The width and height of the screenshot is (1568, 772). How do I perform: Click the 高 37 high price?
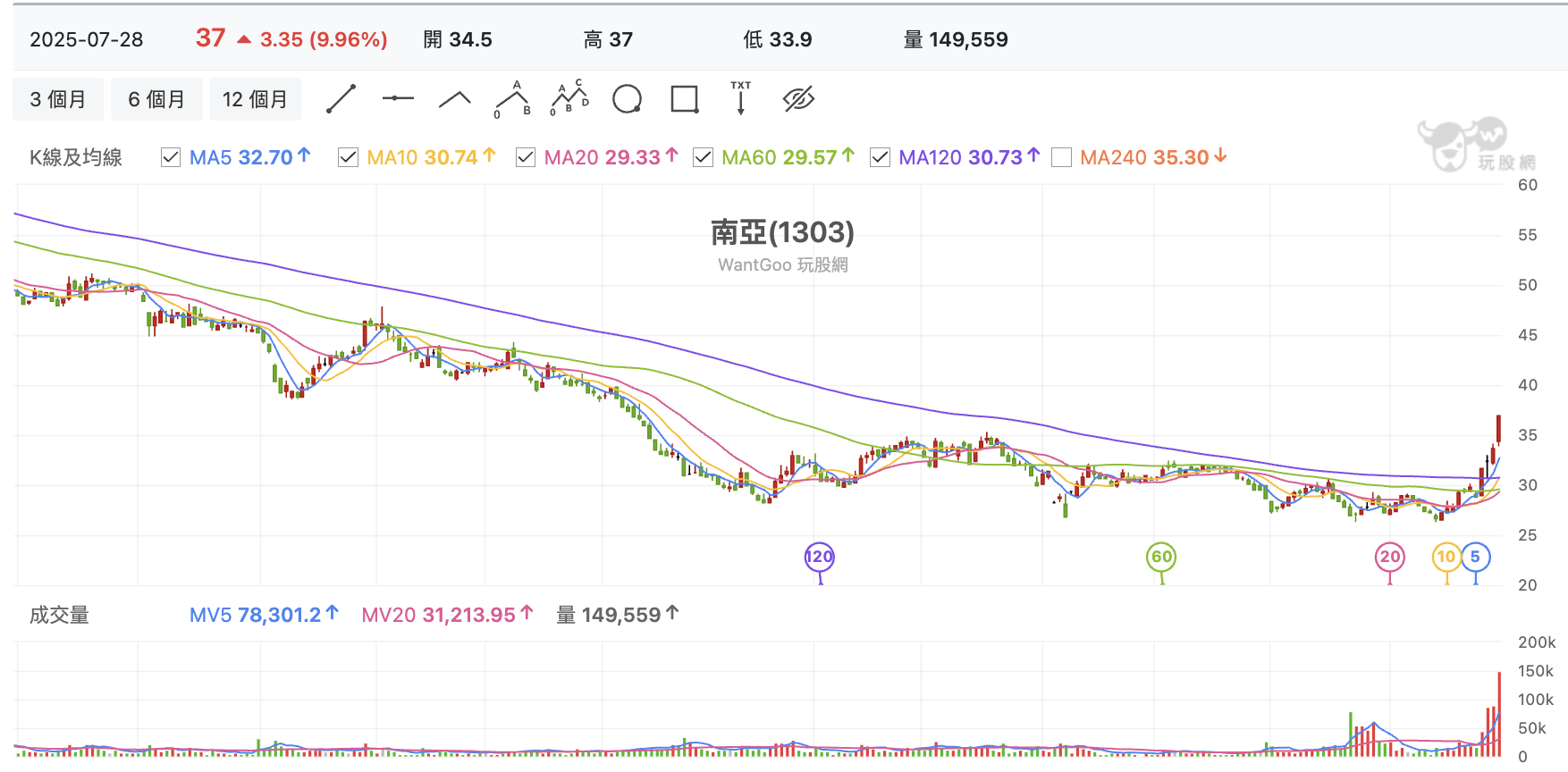pos(608,39)
